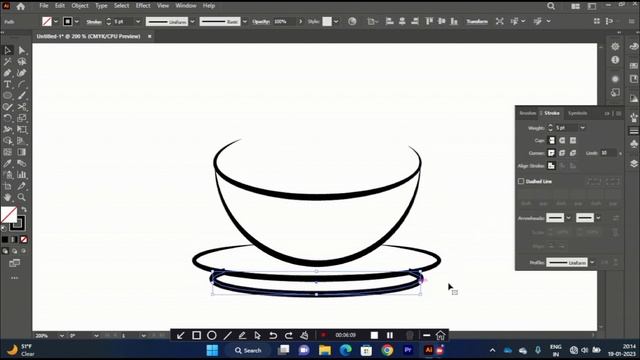This screenshot has height=360, width=640.
Task: Click the Fill swatch in toolbox
Action: pos(9,214)
